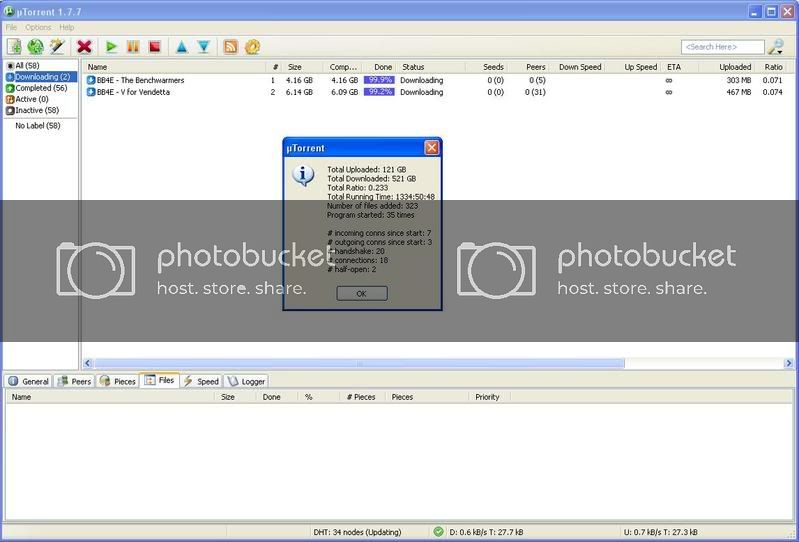Click the Pause torrent icon
Image resolution: width=799 pixels, height=542 pixels.
[133, 47]
